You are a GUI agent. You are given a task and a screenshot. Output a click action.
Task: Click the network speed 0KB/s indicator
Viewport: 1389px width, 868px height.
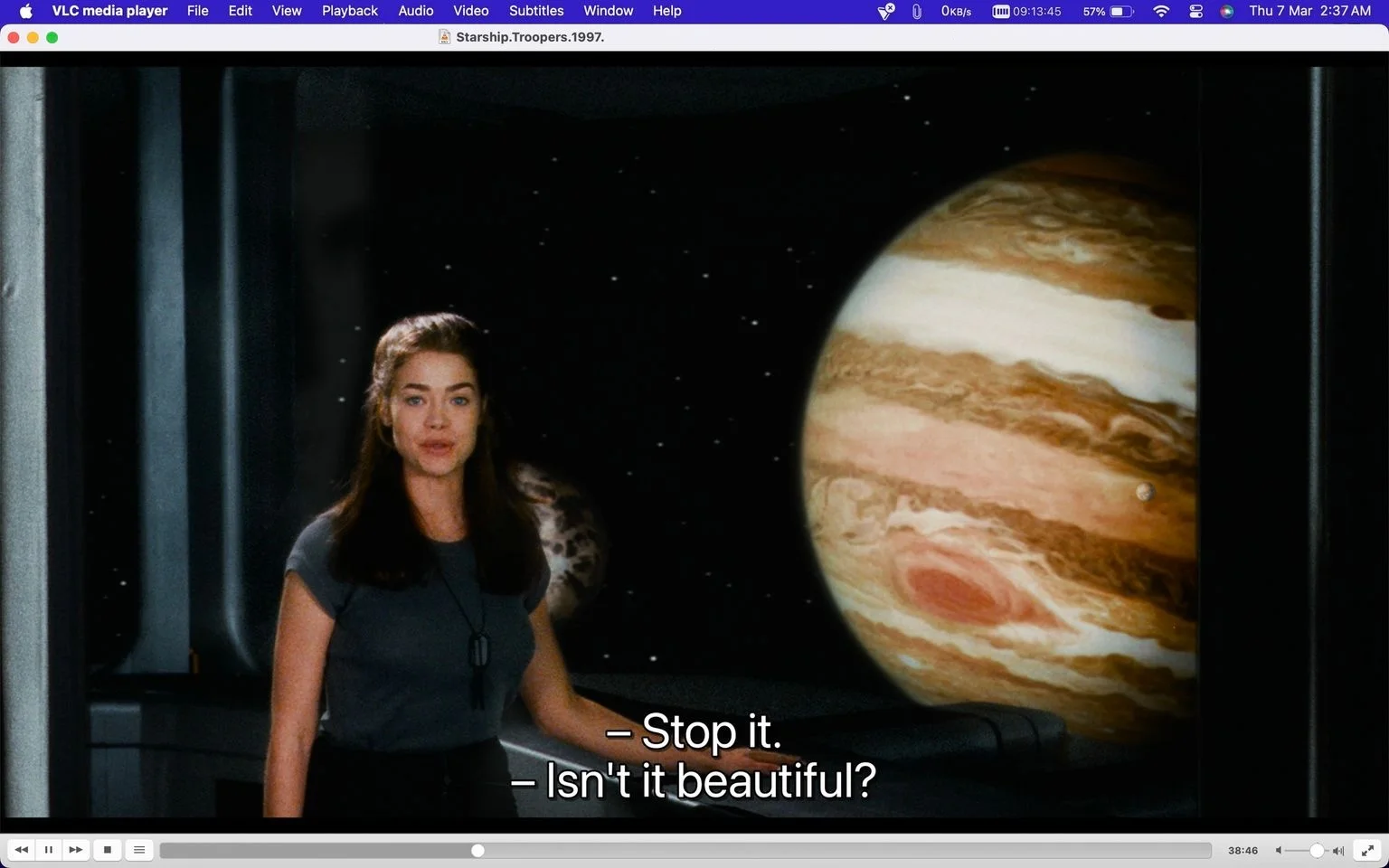(956, 11)
